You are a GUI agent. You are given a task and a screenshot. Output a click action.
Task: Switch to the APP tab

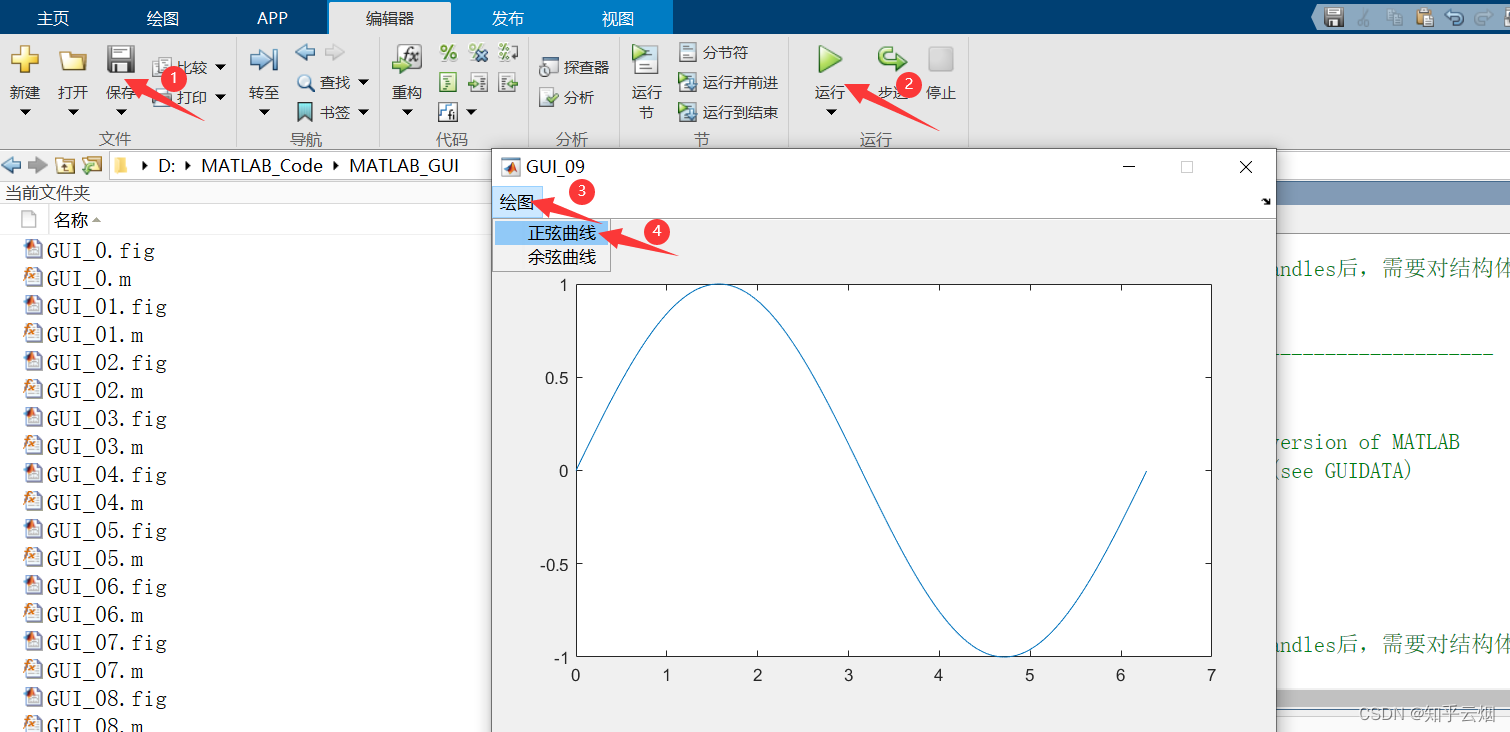272,18
